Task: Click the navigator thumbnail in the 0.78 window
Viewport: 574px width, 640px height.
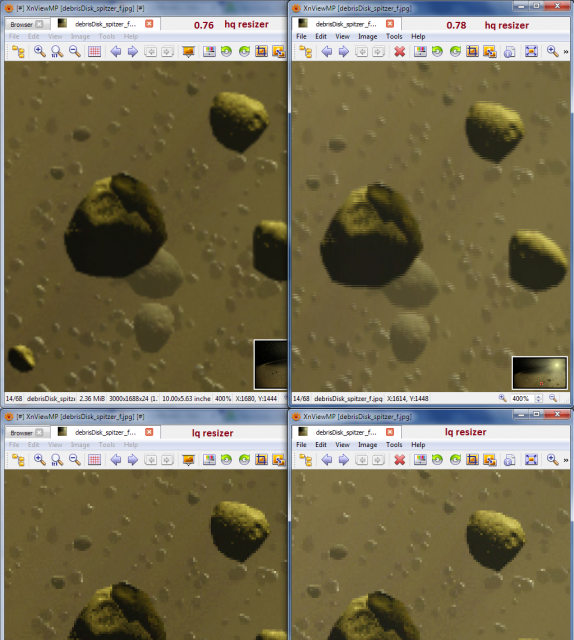Action: pyautogui.click(x=540, y=373)
